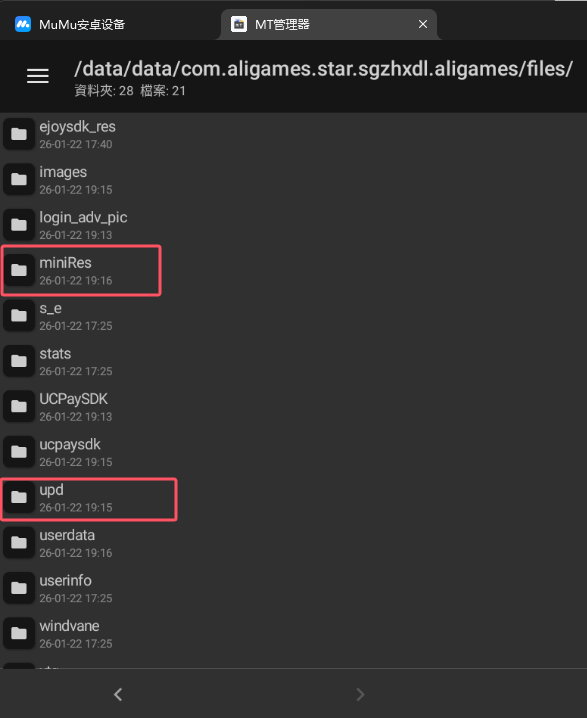Click the ejoysdk_res folder icon
This screenshot has width=587, height=718.
[x=19, y=134]
